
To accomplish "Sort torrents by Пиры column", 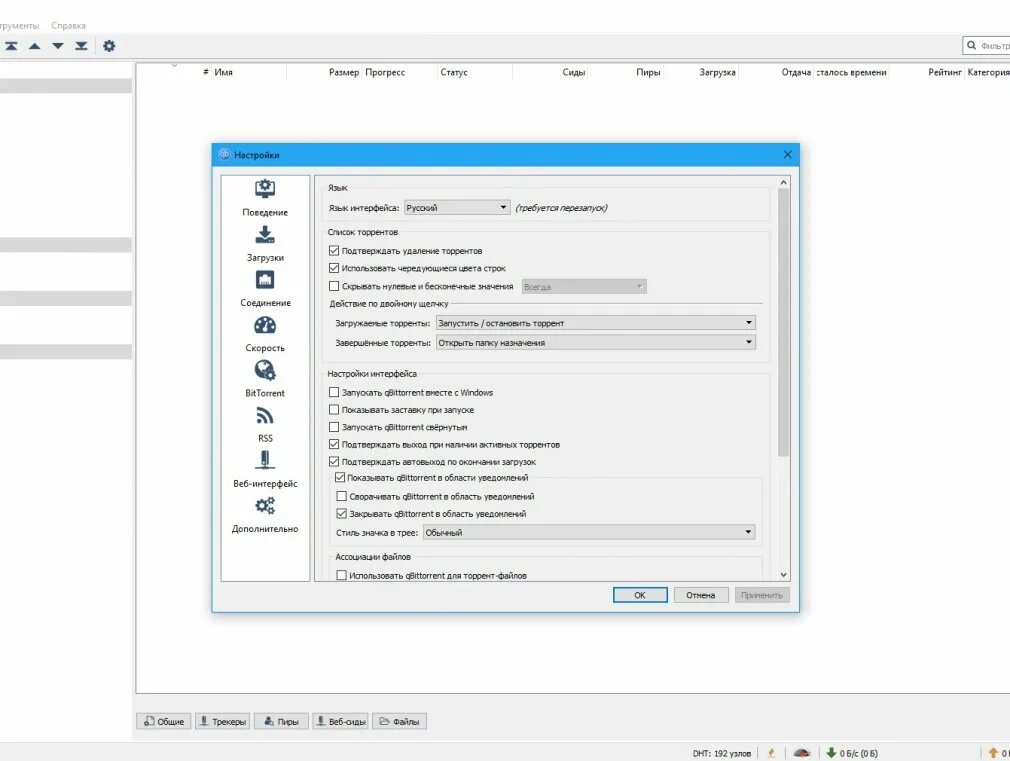I will point(625,72).
